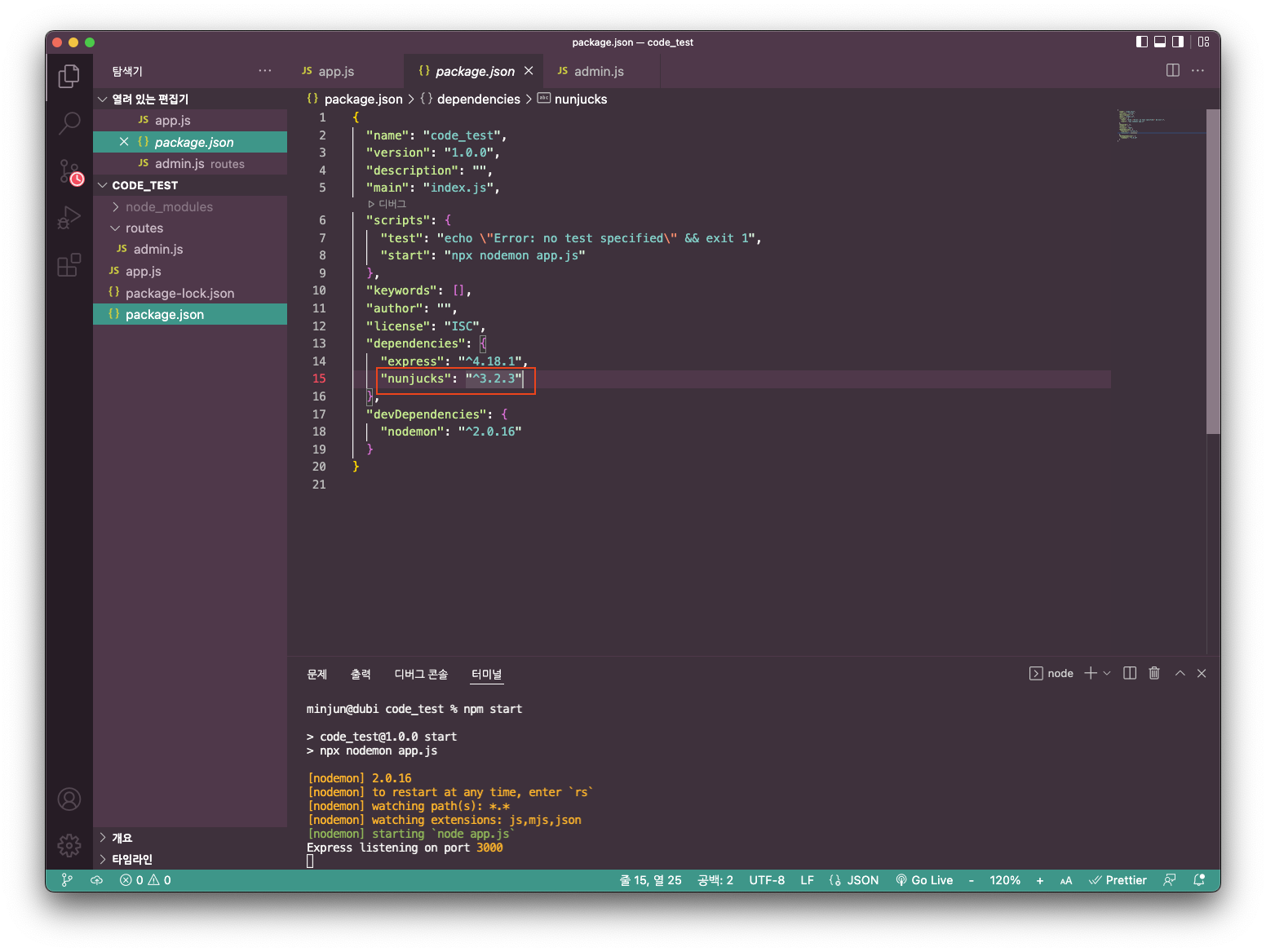Split the editor to the right

[1173, 70]
